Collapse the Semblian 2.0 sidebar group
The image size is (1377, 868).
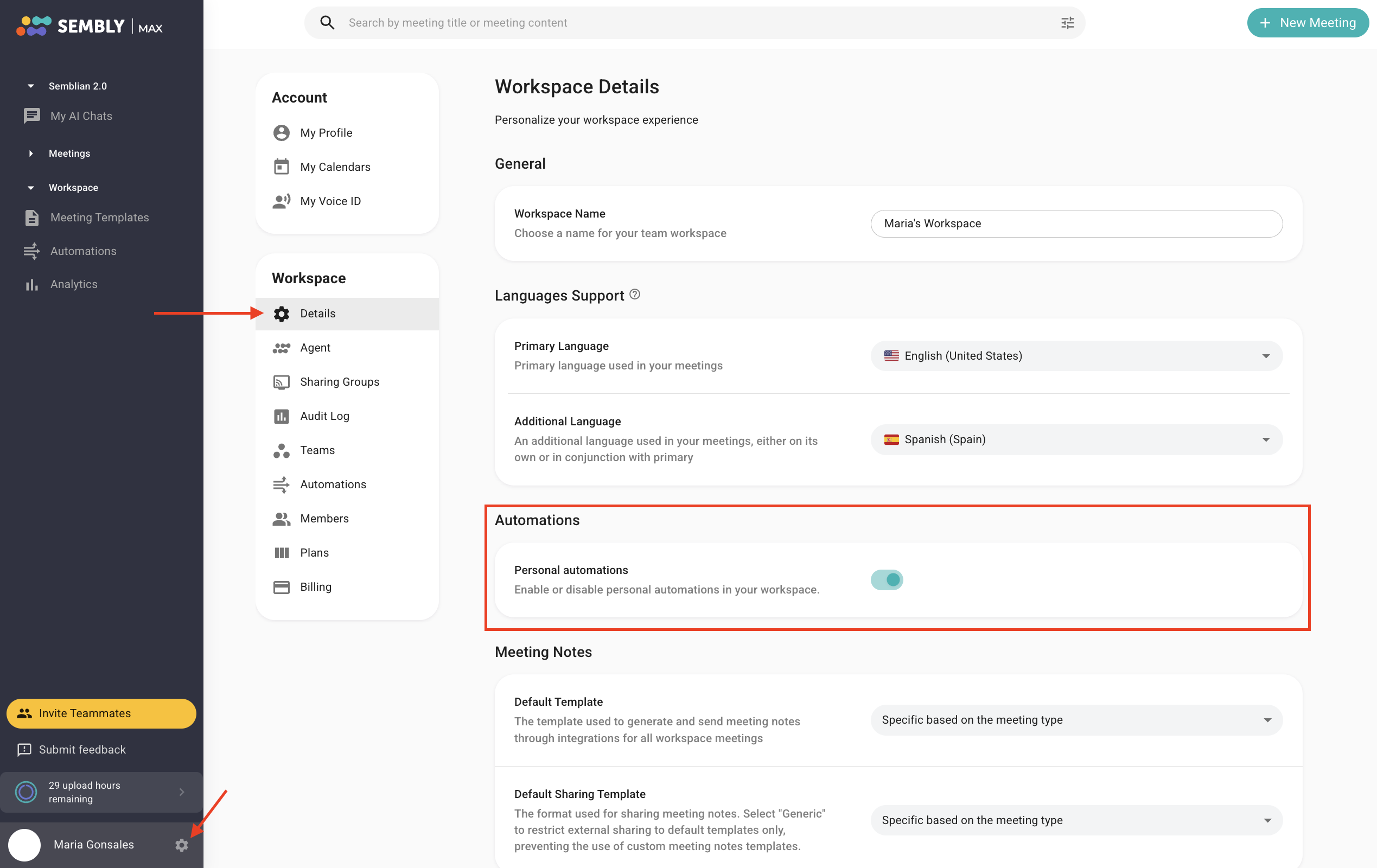click(31, 86)
